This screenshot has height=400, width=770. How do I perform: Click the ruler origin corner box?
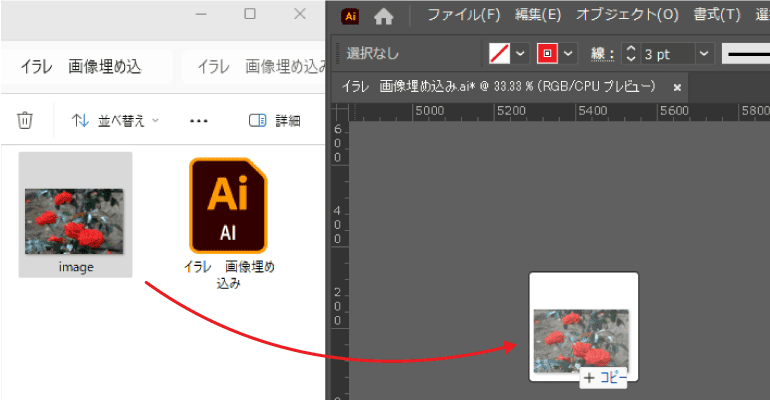[x=340, y=112]
